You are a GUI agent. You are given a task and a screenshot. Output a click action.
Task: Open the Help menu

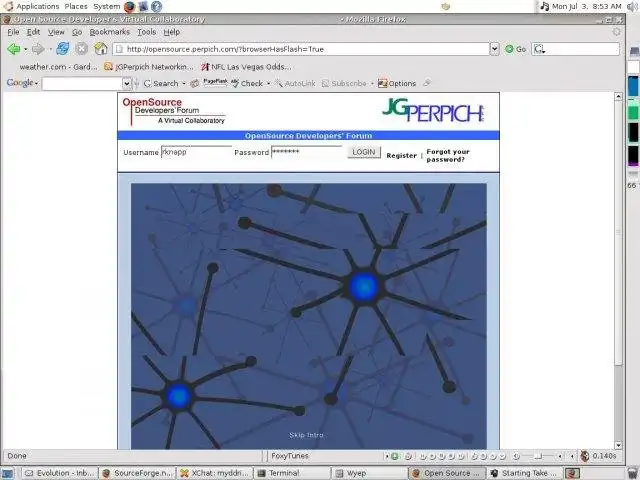click(171, 32)
